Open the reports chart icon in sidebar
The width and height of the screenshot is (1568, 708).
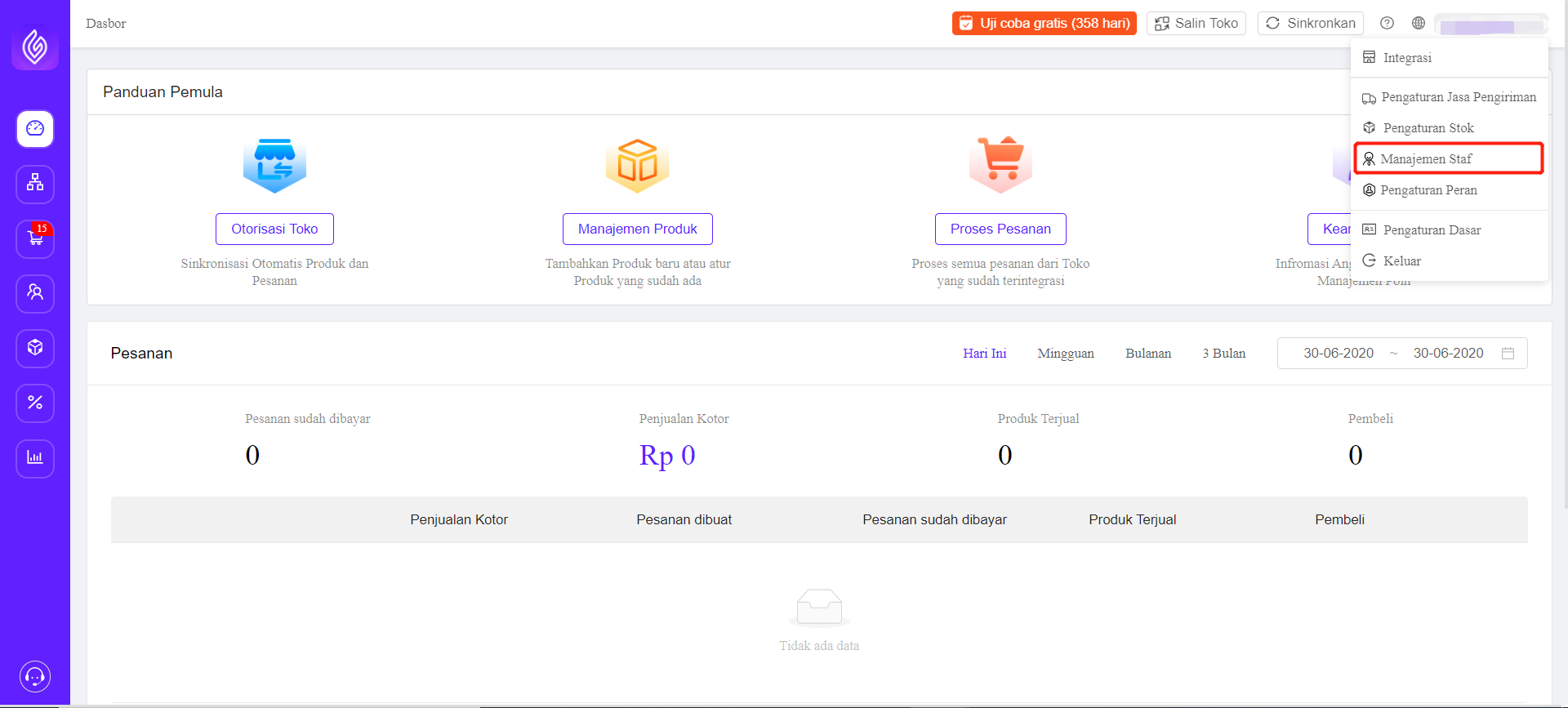[35, 458]
